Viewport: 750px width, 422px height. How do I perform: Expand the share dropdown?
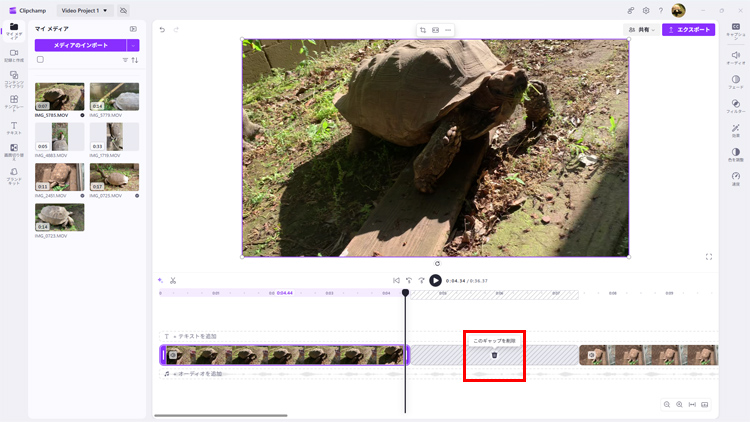(x=641, y=30)
